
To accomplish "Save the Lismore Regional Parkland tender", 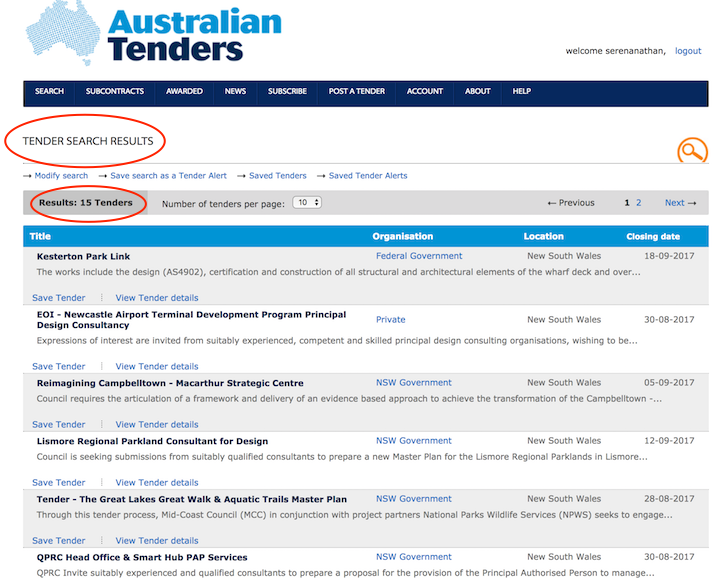I will (59, 483).
